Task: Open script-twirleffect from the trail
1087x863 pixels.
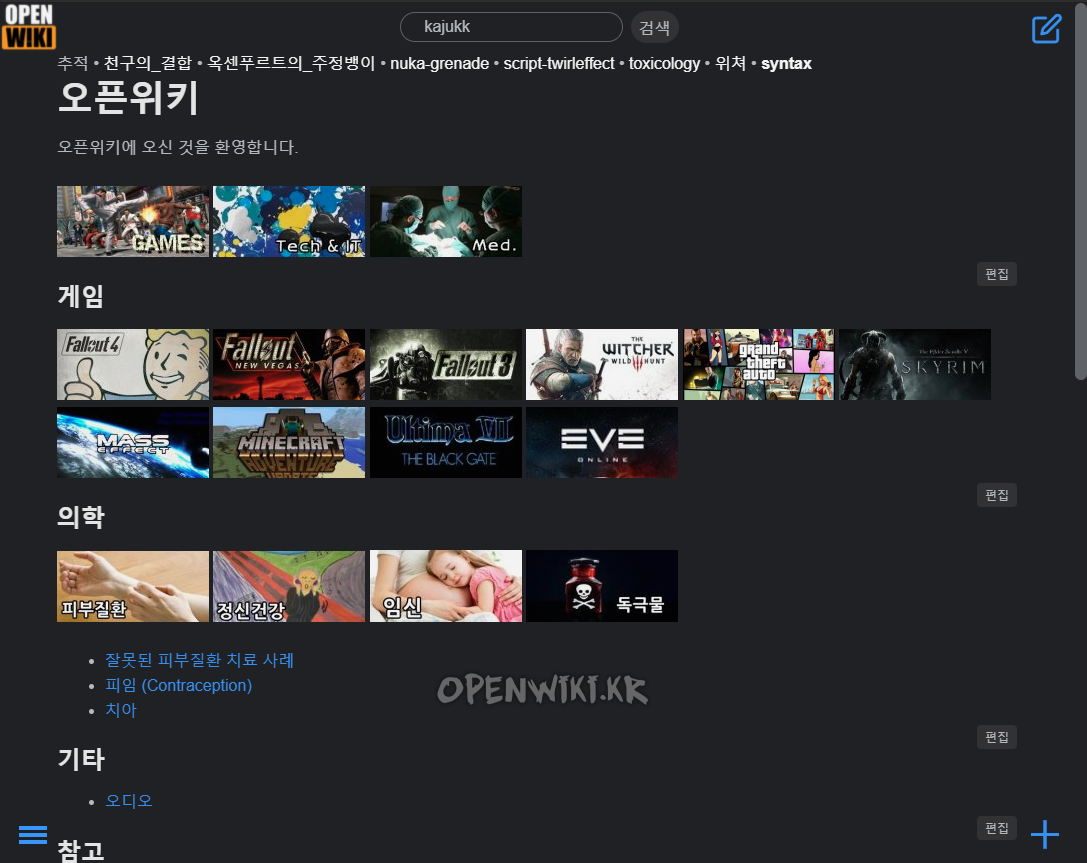Action: (559, 64)
